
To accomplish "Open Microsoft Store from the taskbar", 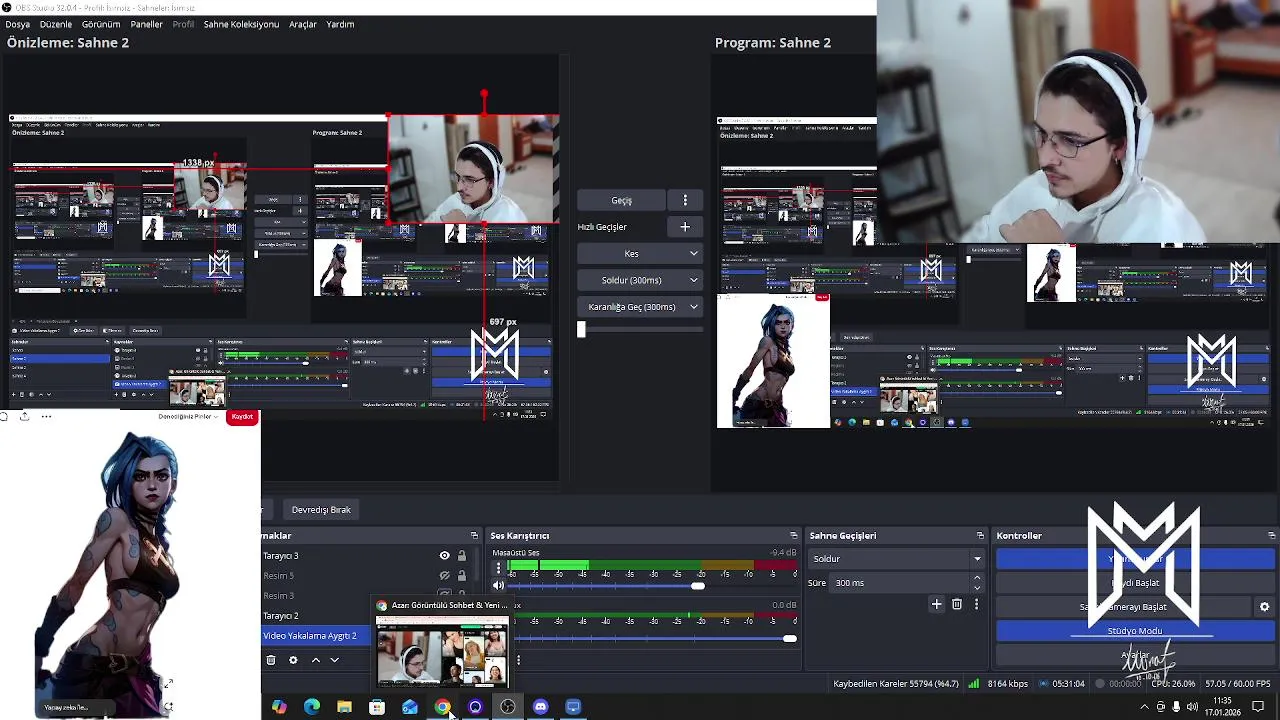I will (377, 707).
